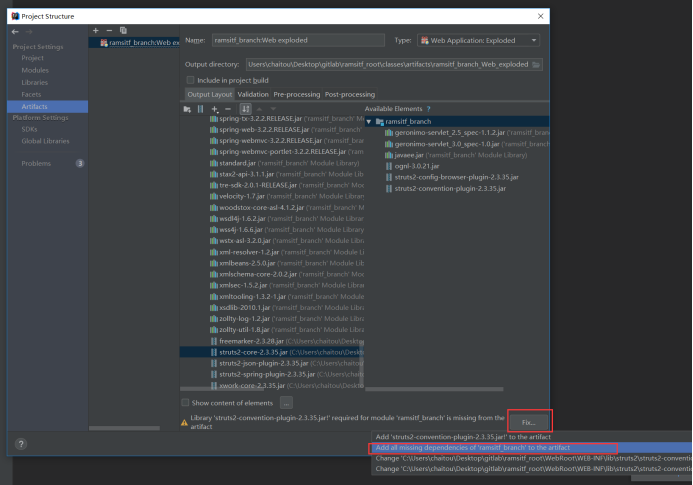The width and height of the screenshot is (693, 485).
Task: Switch to Output Layout tab
Action: pyautogui.click(x=209, y=94)
